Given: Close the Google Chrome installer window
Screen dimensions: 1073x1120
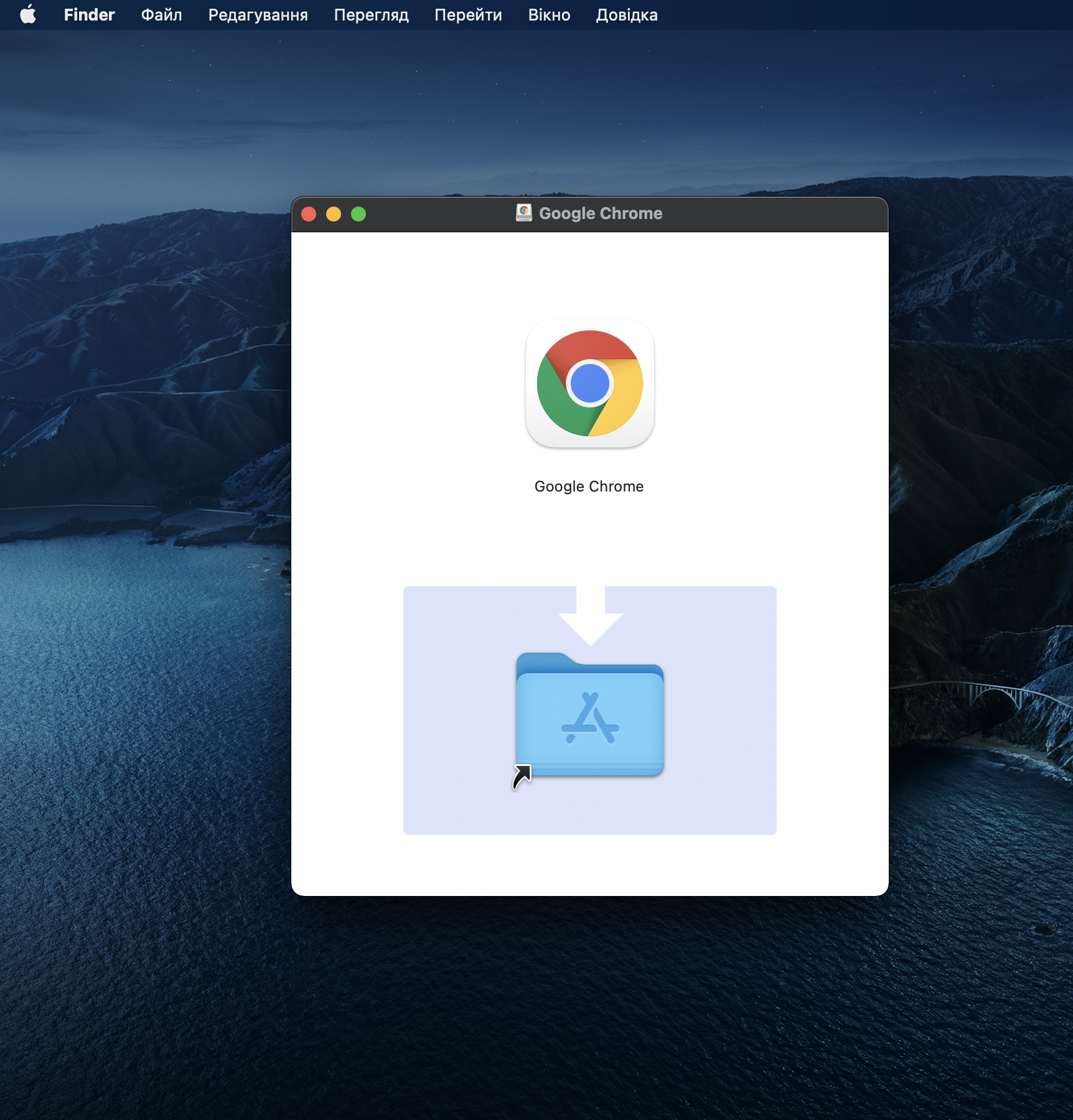Looking at the screenshot, I should (309, 214).
